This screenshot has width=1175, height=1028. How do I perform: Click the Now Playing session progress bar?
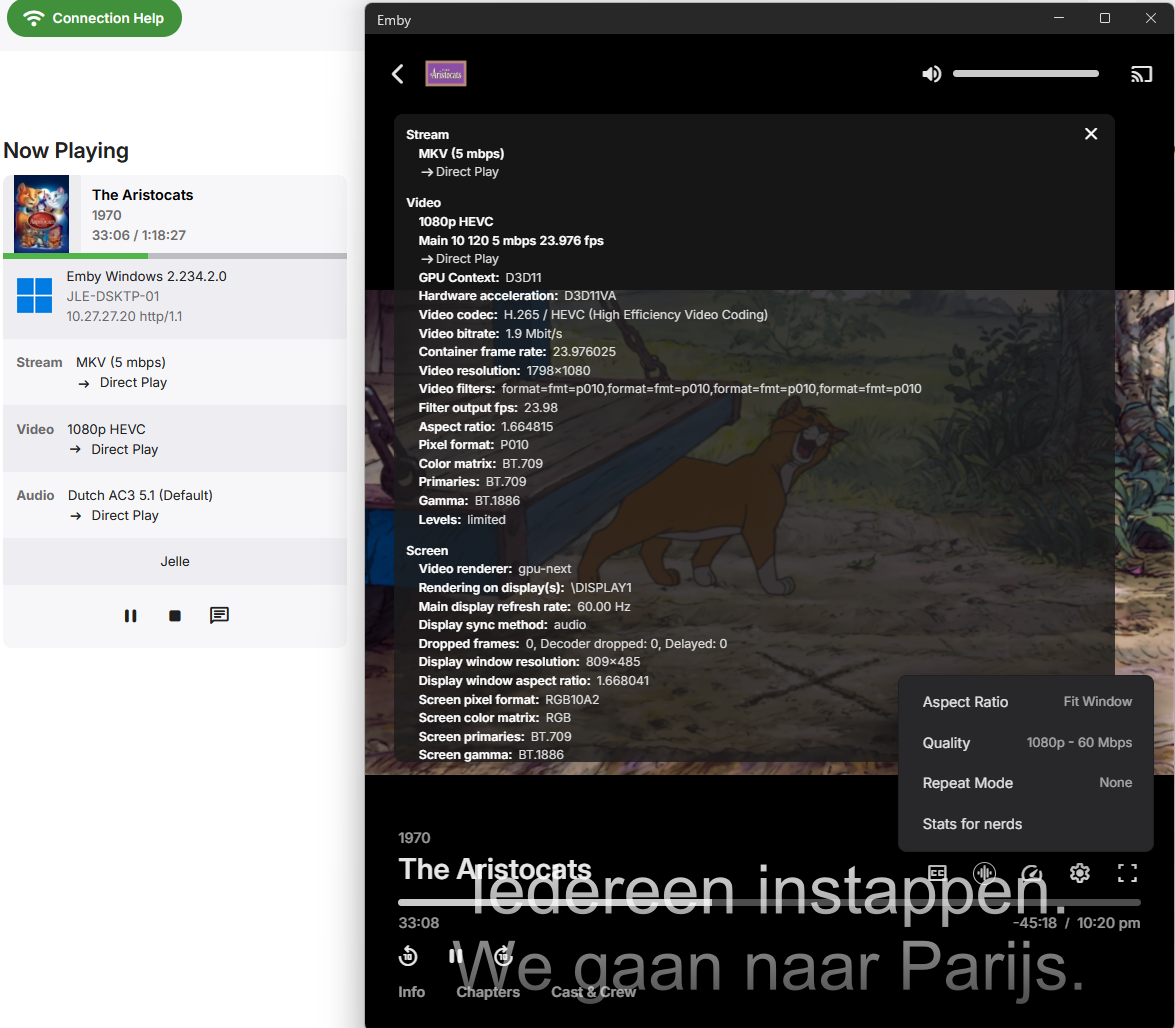tap(175, 256)
